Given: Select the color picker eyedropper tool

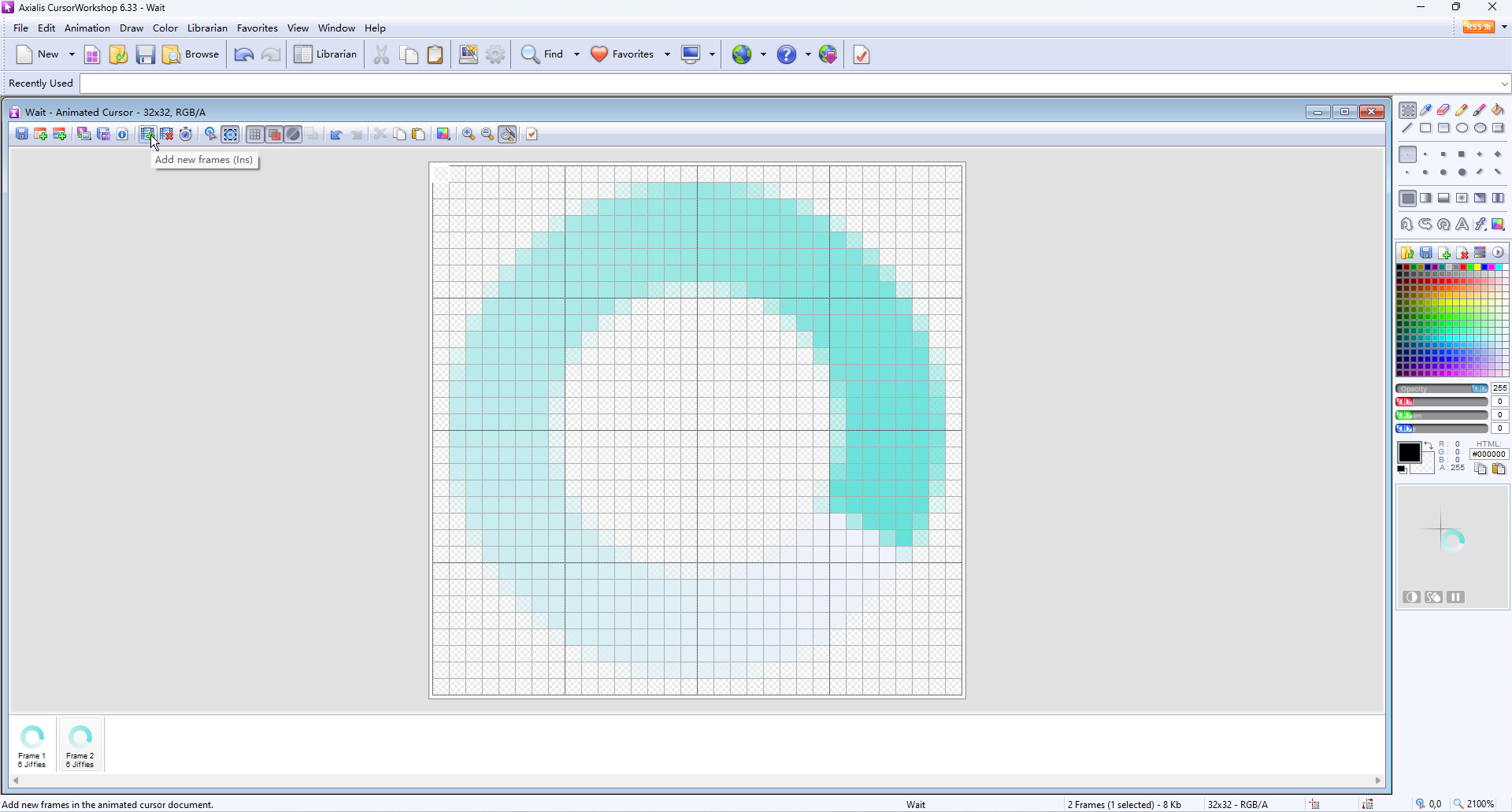Looking at the screenshot, I should coord(1425,110).
